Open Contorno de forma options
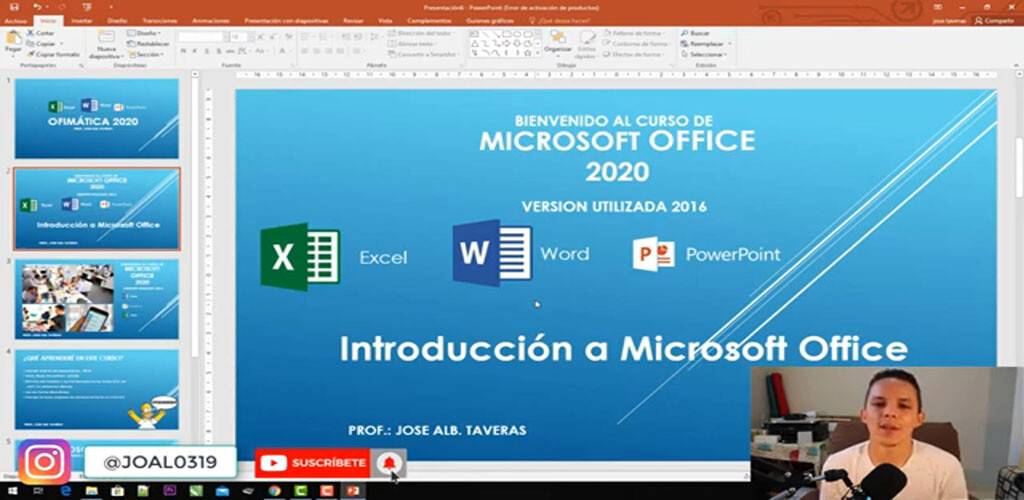Image resolution: width=1024 pixels, height=500 pixels. coord(635,44)
